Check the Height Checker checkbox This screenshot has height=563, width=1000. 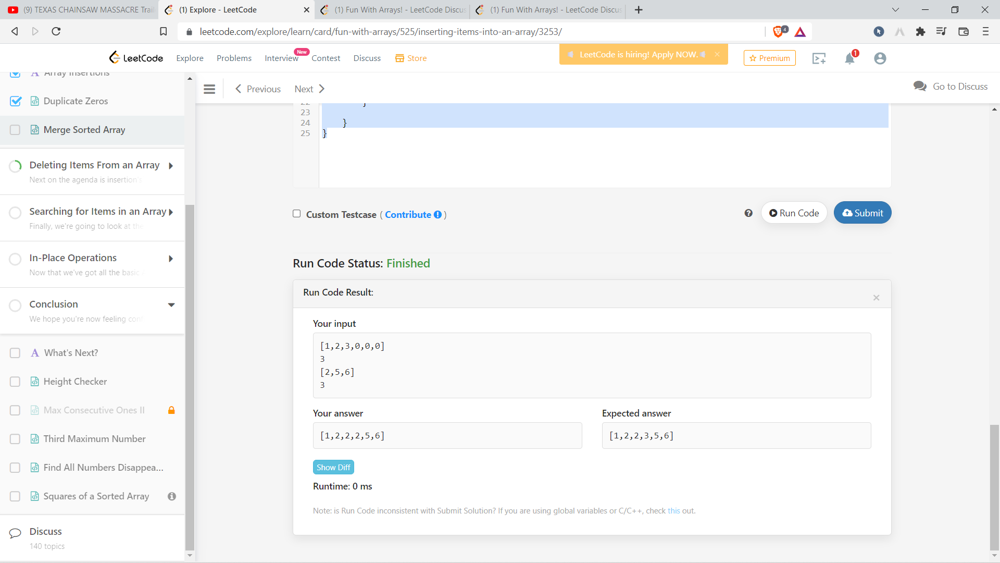tap(15, 381)
